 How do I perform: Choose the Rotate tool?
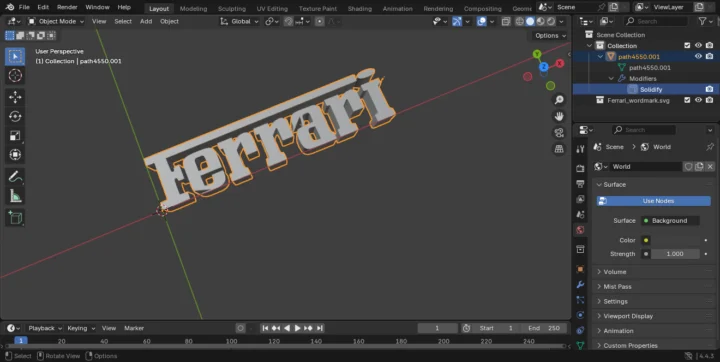coord(15,116)
